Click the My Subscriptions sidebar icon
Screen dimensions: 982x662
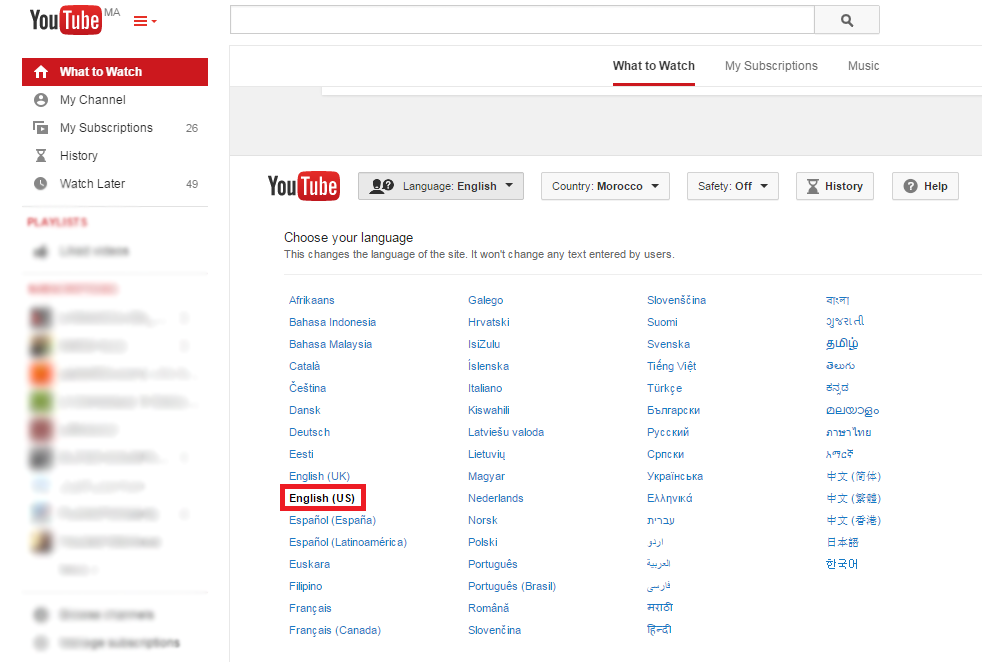41,128
